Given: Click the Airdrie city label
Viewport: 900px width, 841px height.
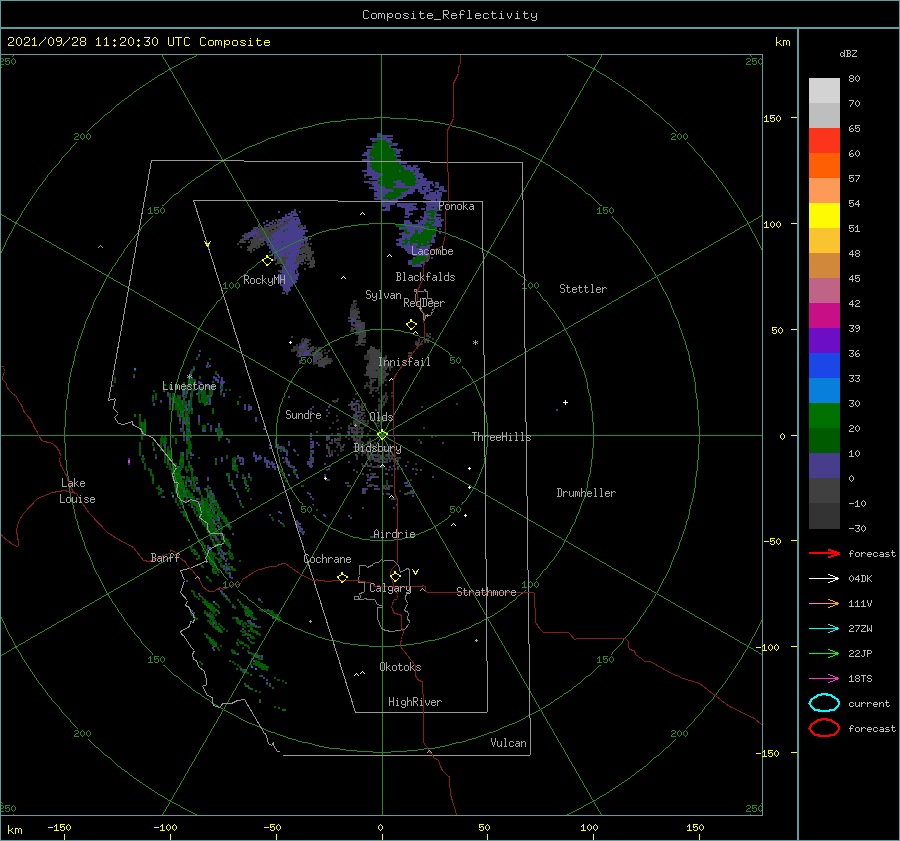Looking at the screenshot, I should pos(394,534).
